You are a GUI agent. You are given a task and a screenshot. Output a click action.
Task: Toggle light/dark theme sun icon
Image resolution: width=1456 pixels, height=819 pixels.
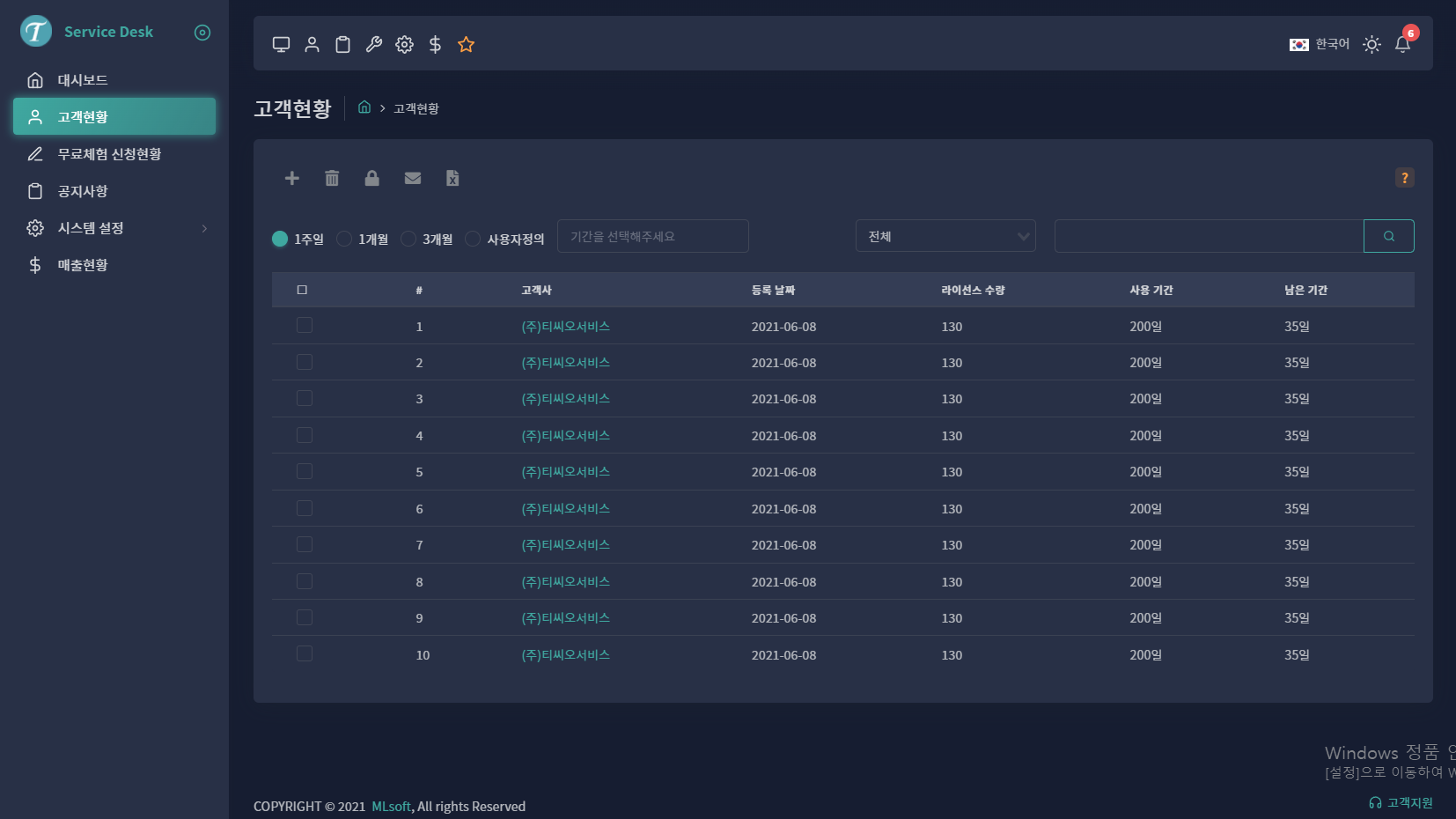tap(1371, 44)
